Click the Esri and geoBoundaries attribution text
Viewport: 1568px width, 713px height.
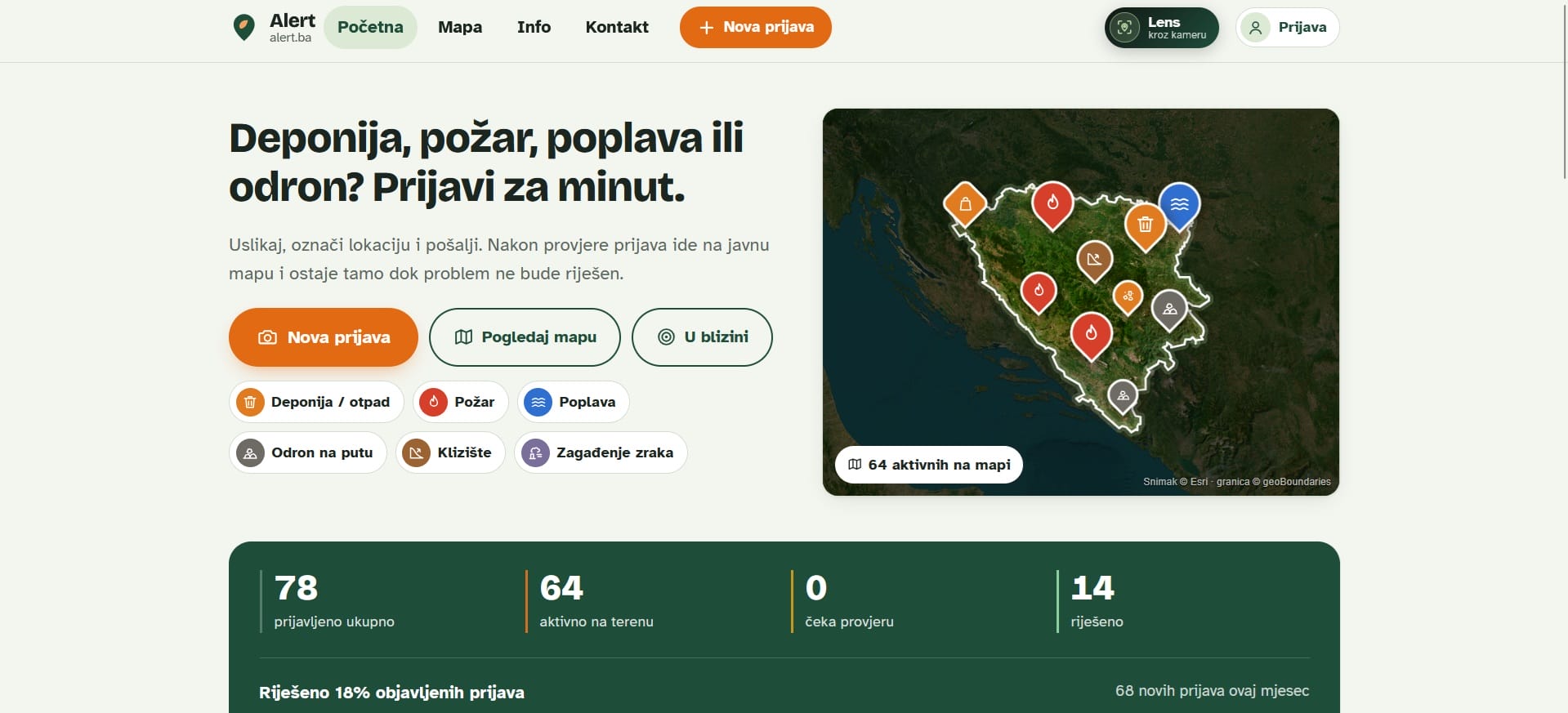pyautogui.click(x=1236, y=482)
